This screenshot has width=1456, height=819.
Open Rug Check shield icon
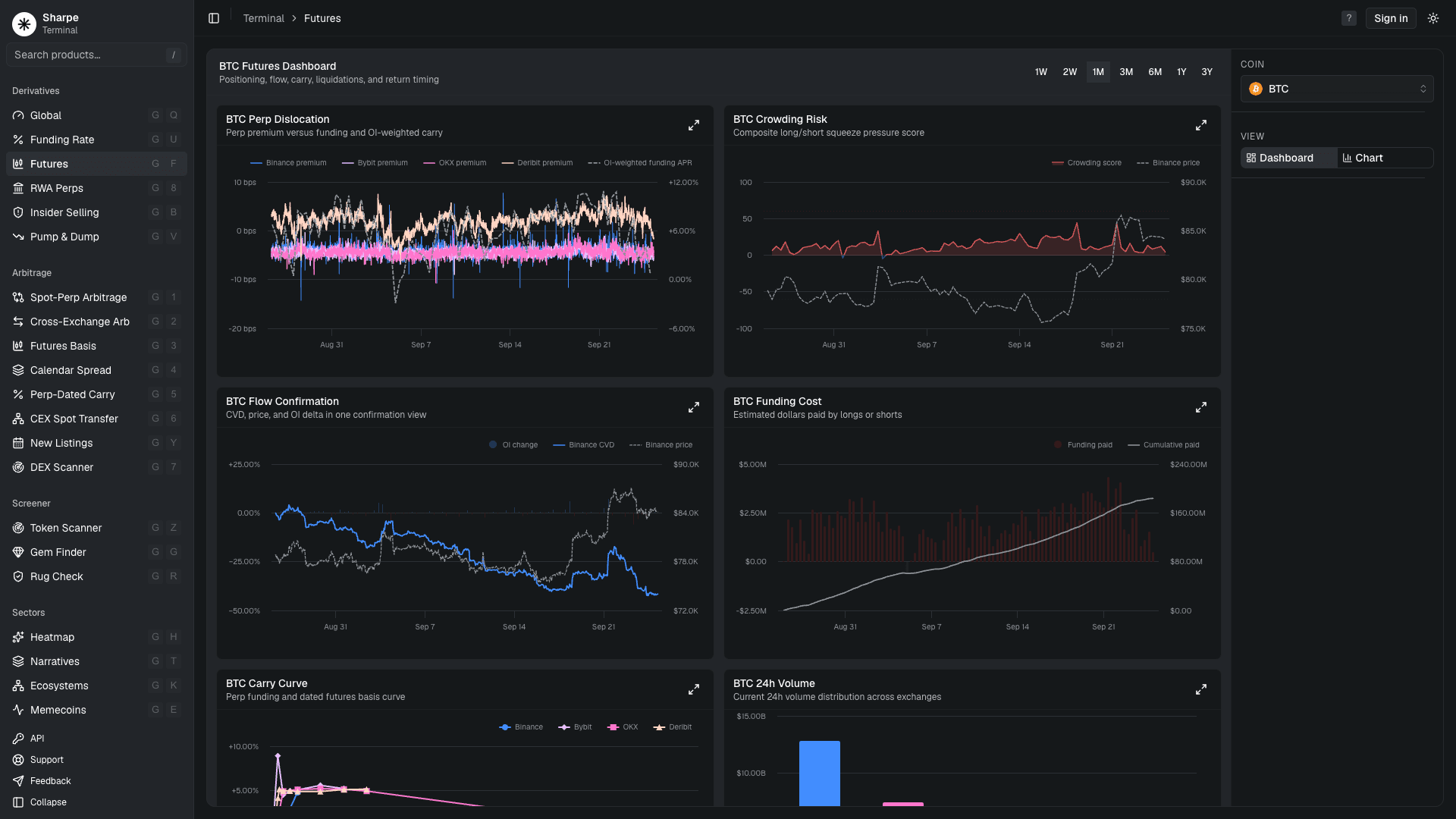(x=18, y=576)
